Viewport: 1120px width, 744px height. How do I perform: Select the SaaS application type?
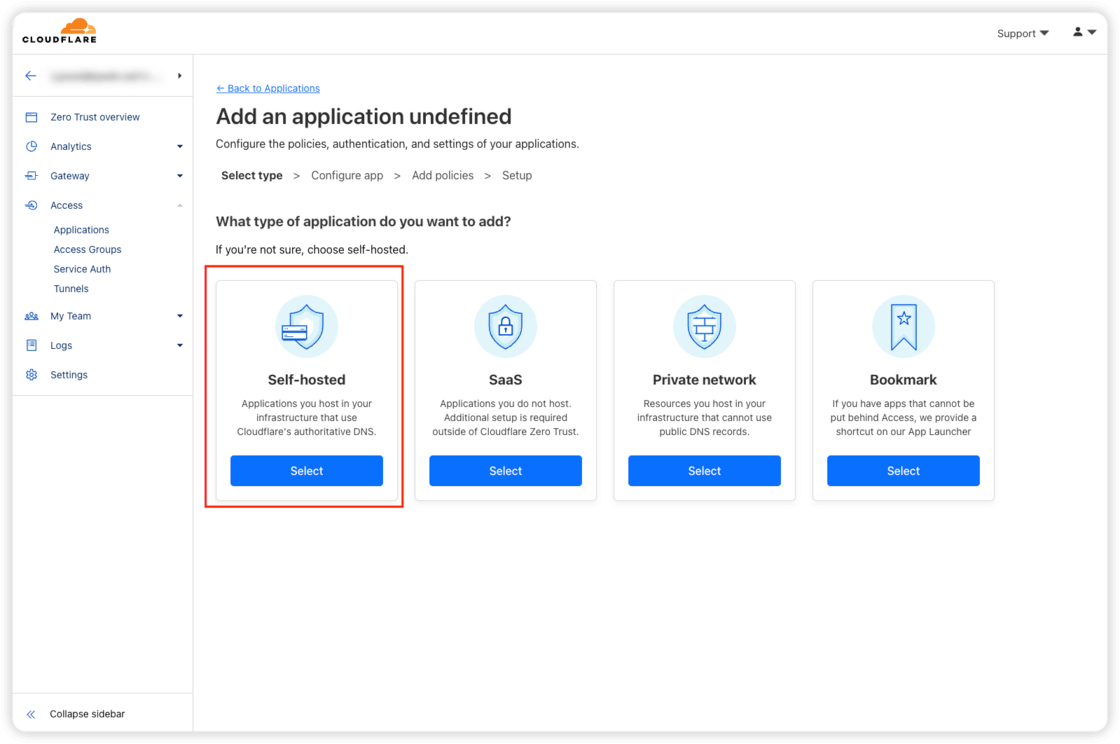point(505,471)
